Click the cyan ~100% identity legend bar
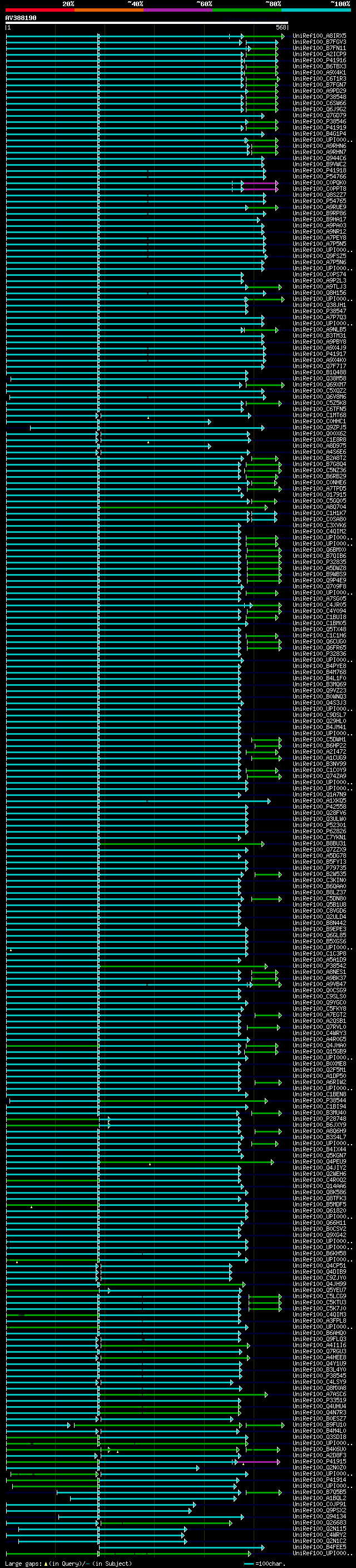The width and height of the screenshot is (356, 1568). [316, 11]
